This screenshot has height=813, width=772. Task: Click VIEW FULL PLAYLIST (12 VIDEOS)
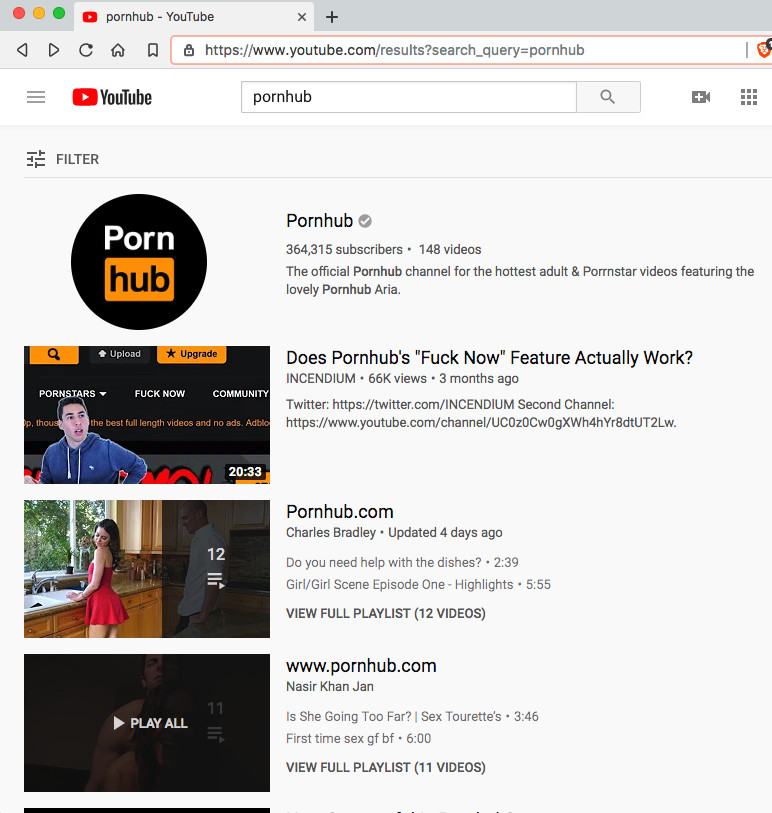[385, 613]
